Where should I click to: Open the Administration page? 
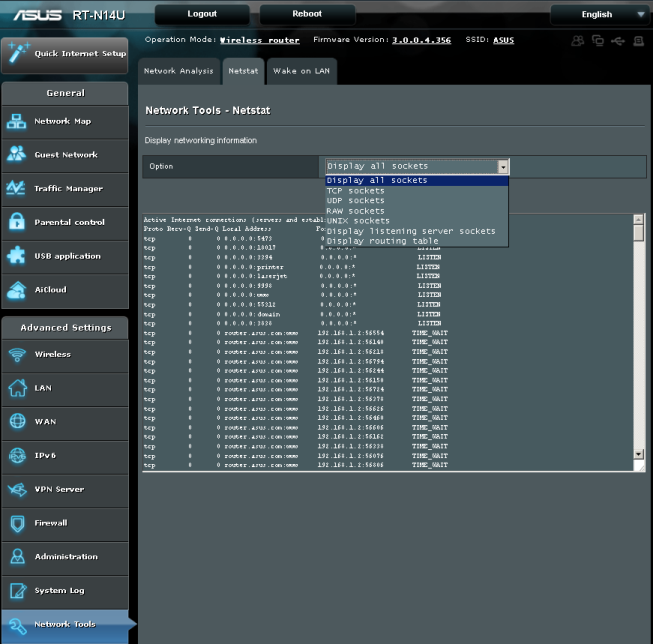tap(65, 557)
